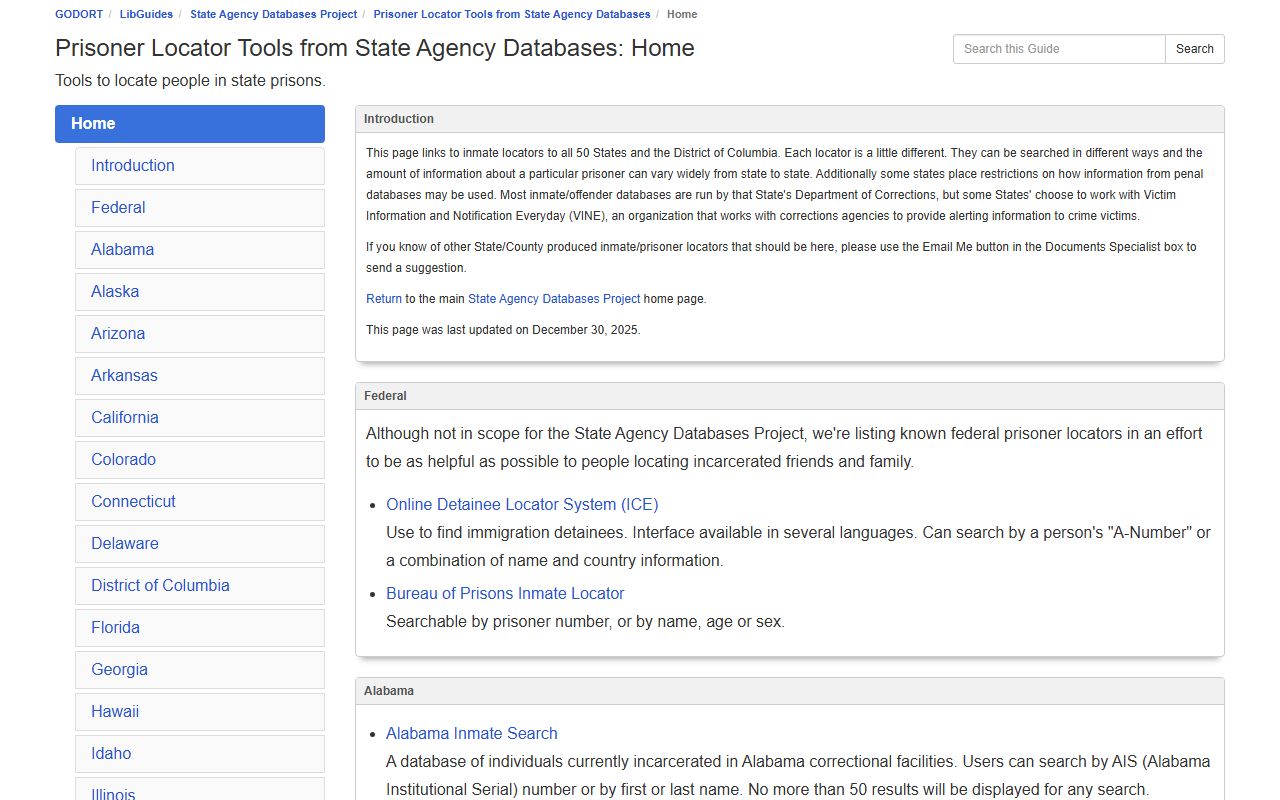This screenshot has height=800, width=1280.
Task: Open State Agency Databases Project breadcrumb
Action: click(x=273, y=14)
